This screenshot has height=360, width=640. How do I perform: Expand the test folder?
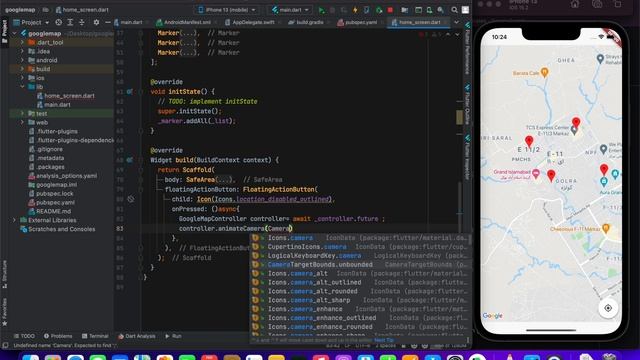(x=22, y=113)
